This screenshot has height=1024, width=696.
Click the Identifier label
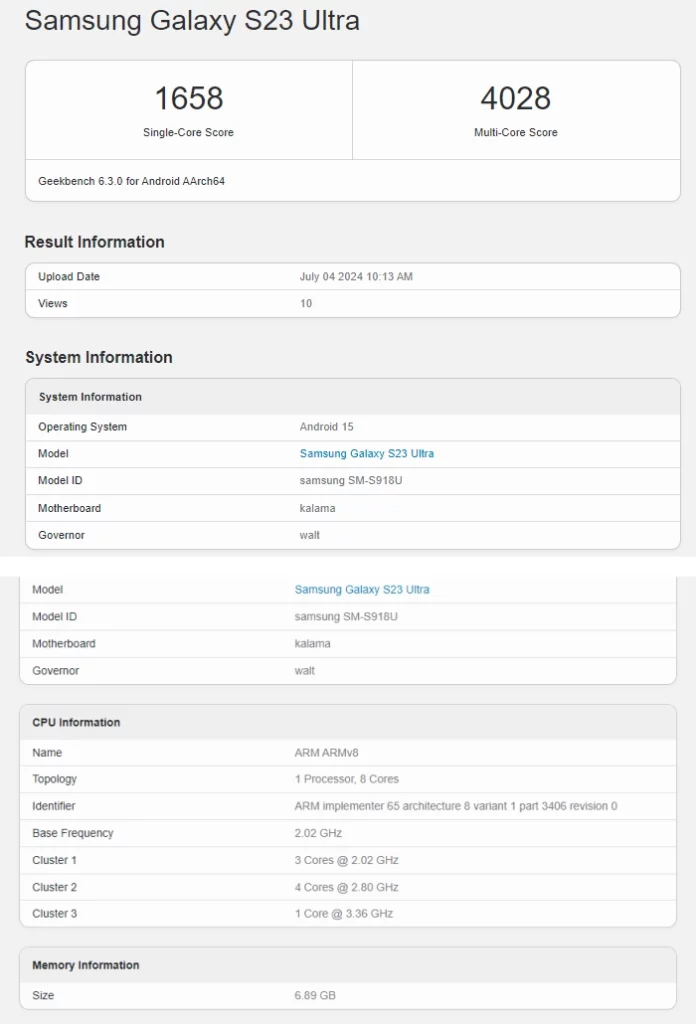54,806
